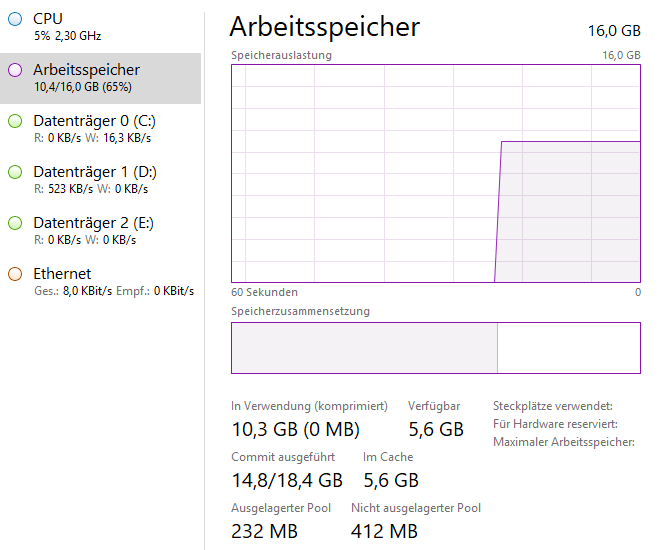Click the green Datenträger 2 (E:) circle icon
The image size is (660, 550).
point(15,223)
